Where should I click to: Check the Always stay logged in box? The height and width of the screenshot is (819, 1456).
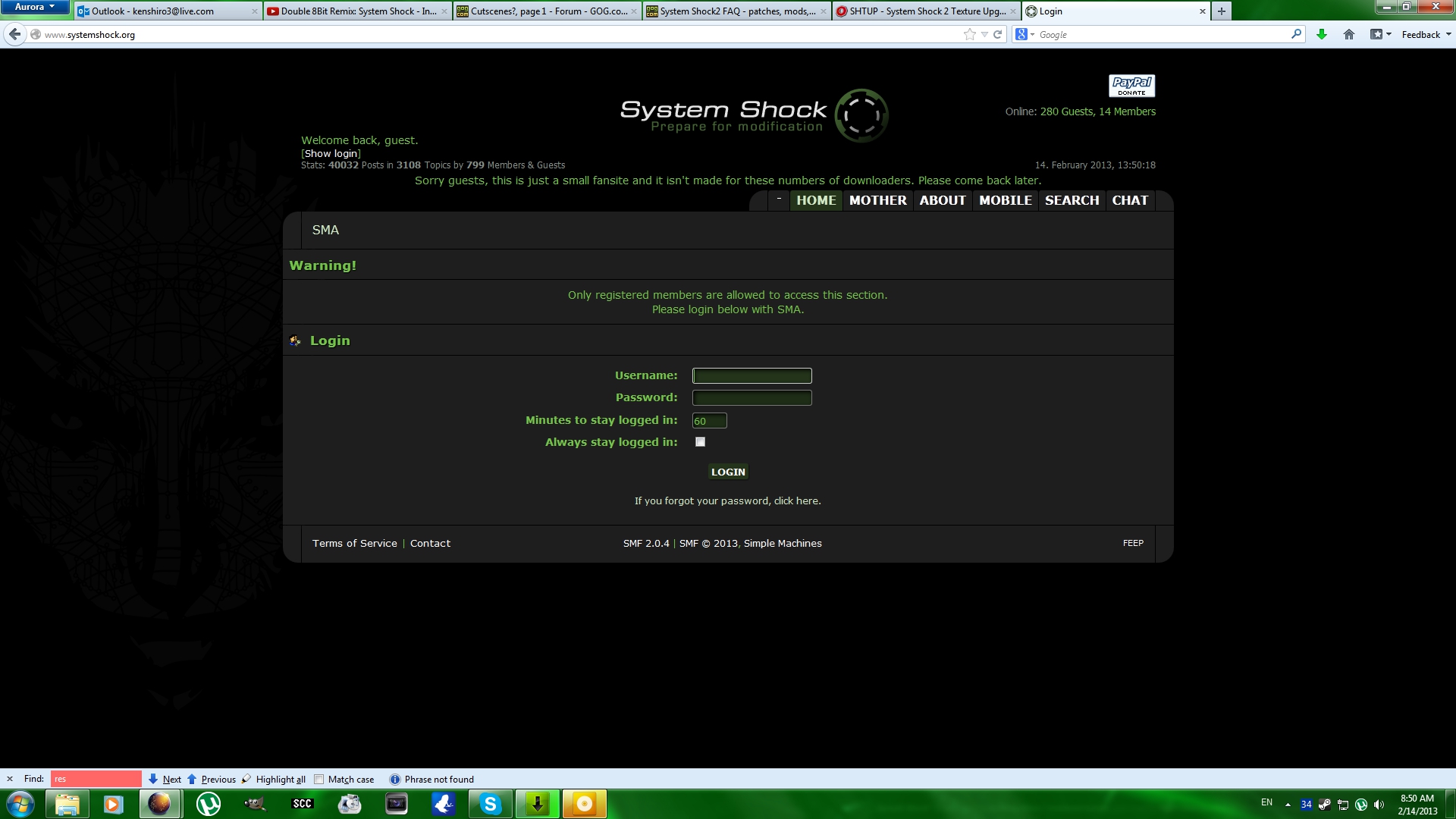tap(700, 442)
